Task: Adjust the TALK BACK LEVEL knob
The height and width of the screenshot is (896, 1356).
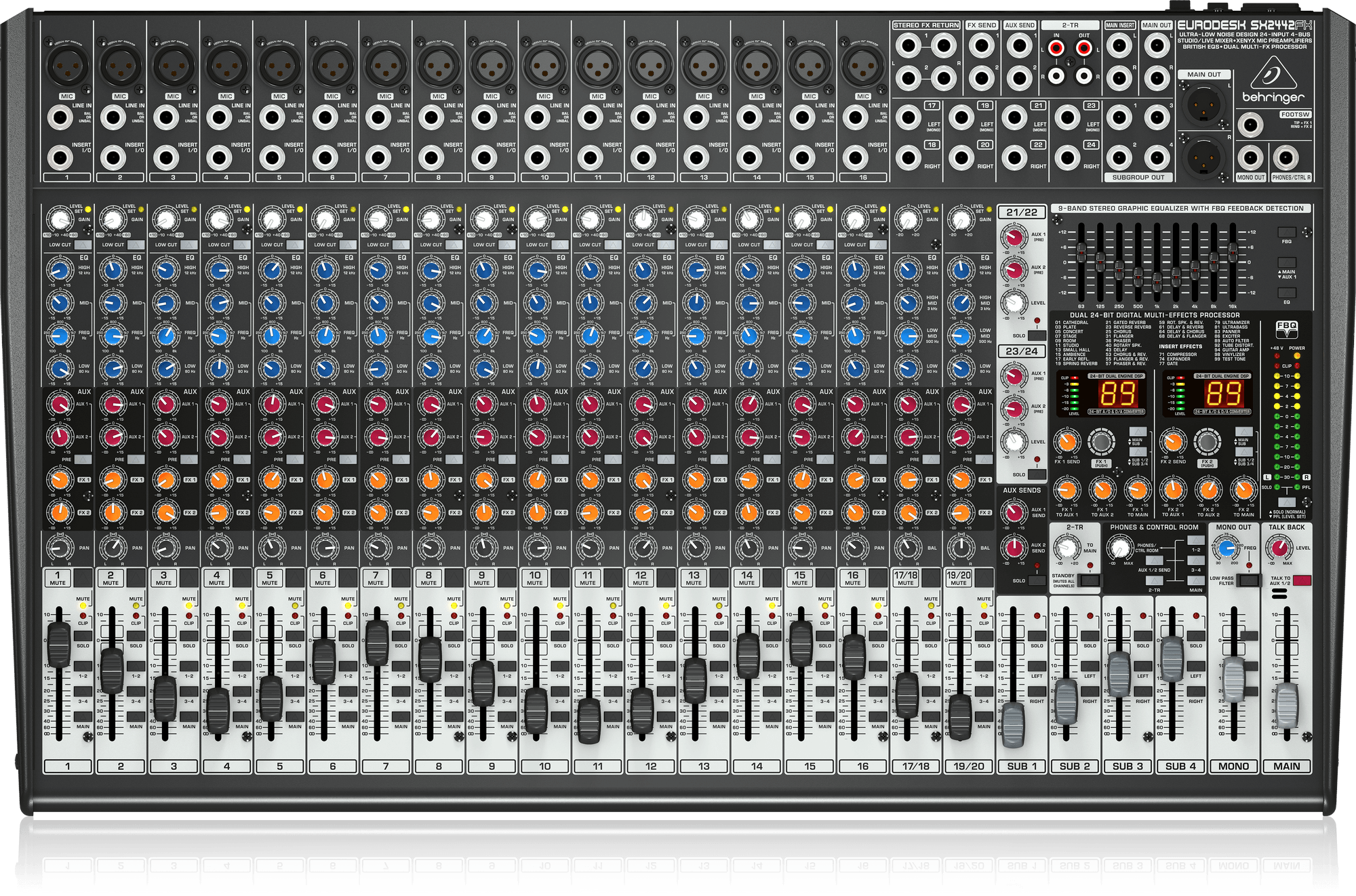Action: coord(1279,548)
